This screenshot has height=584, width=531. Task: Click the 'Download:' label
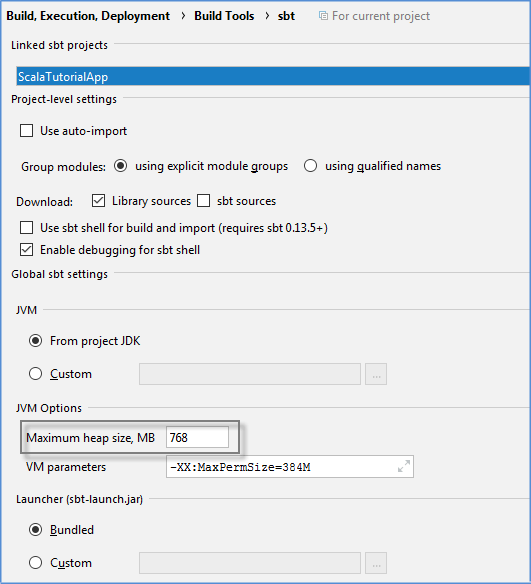click(x=44, y=201)
